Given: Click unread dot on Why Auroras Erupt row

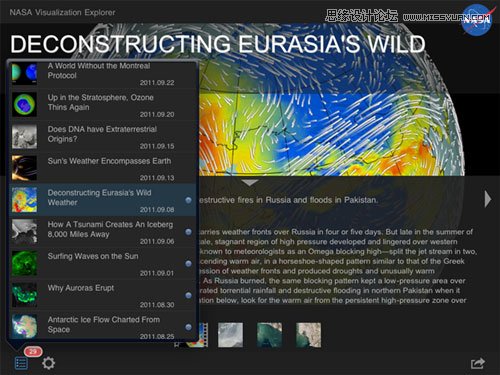Looking at the screenshot, I should point(188,295).
